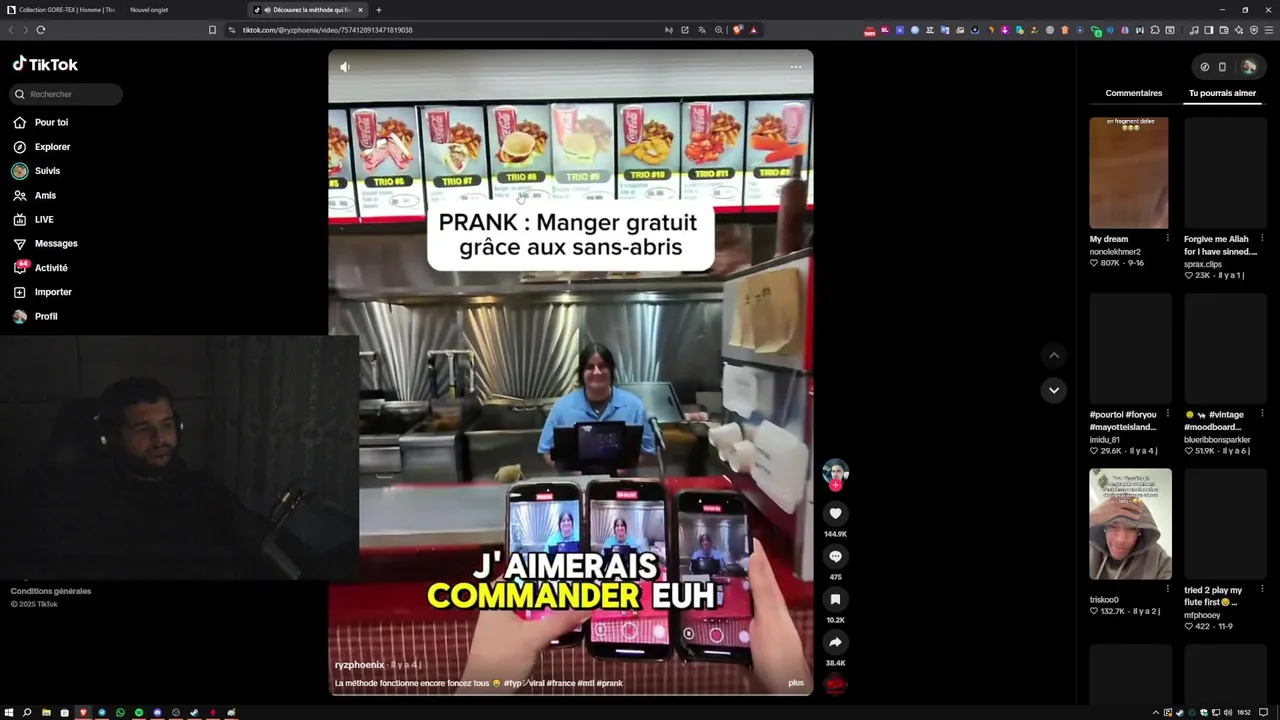1280x720 pixels.
Task: Switch to the Commentaires tab
Action: pyautogui.click(x=1134, y=93)
